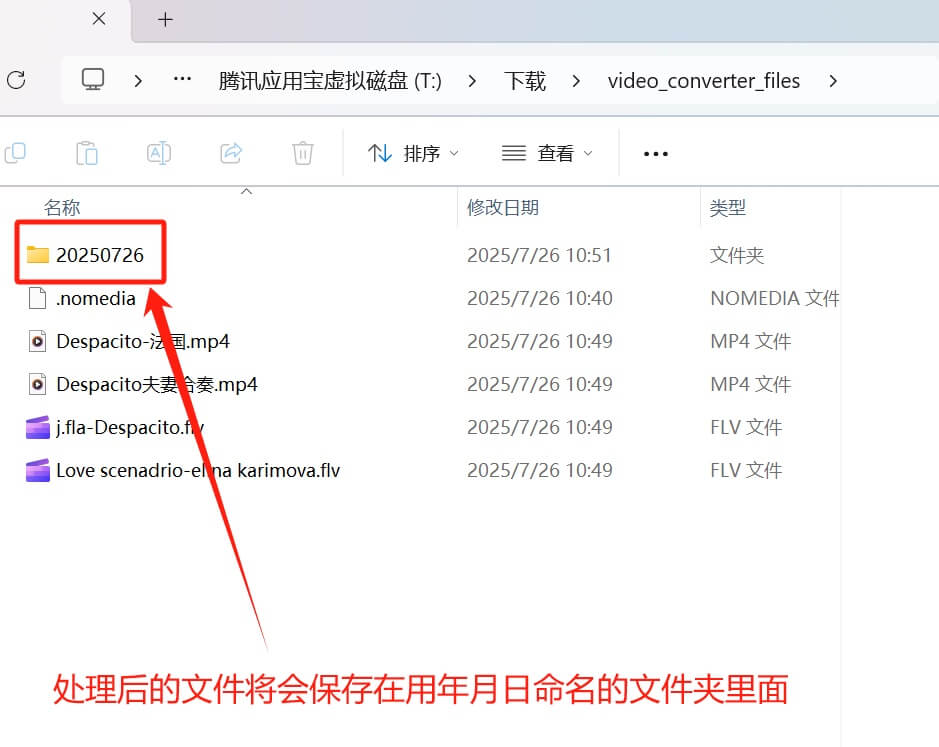Click the This PC monitor icon
The height and width of the screenshot is (747, 939).
pyautogui.click(x=93, y=81)
